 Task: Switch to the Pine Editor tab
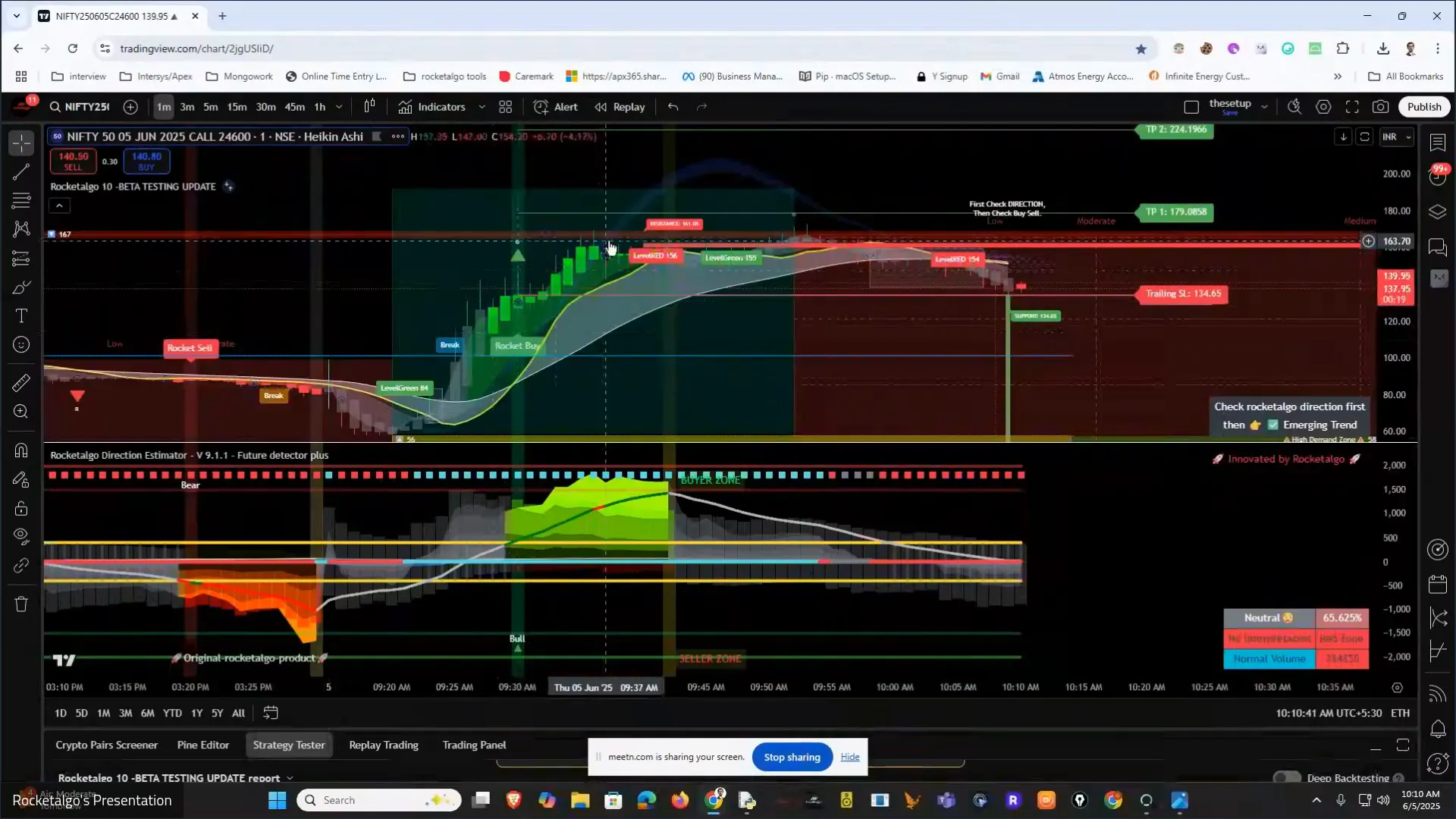pos(202,745)
